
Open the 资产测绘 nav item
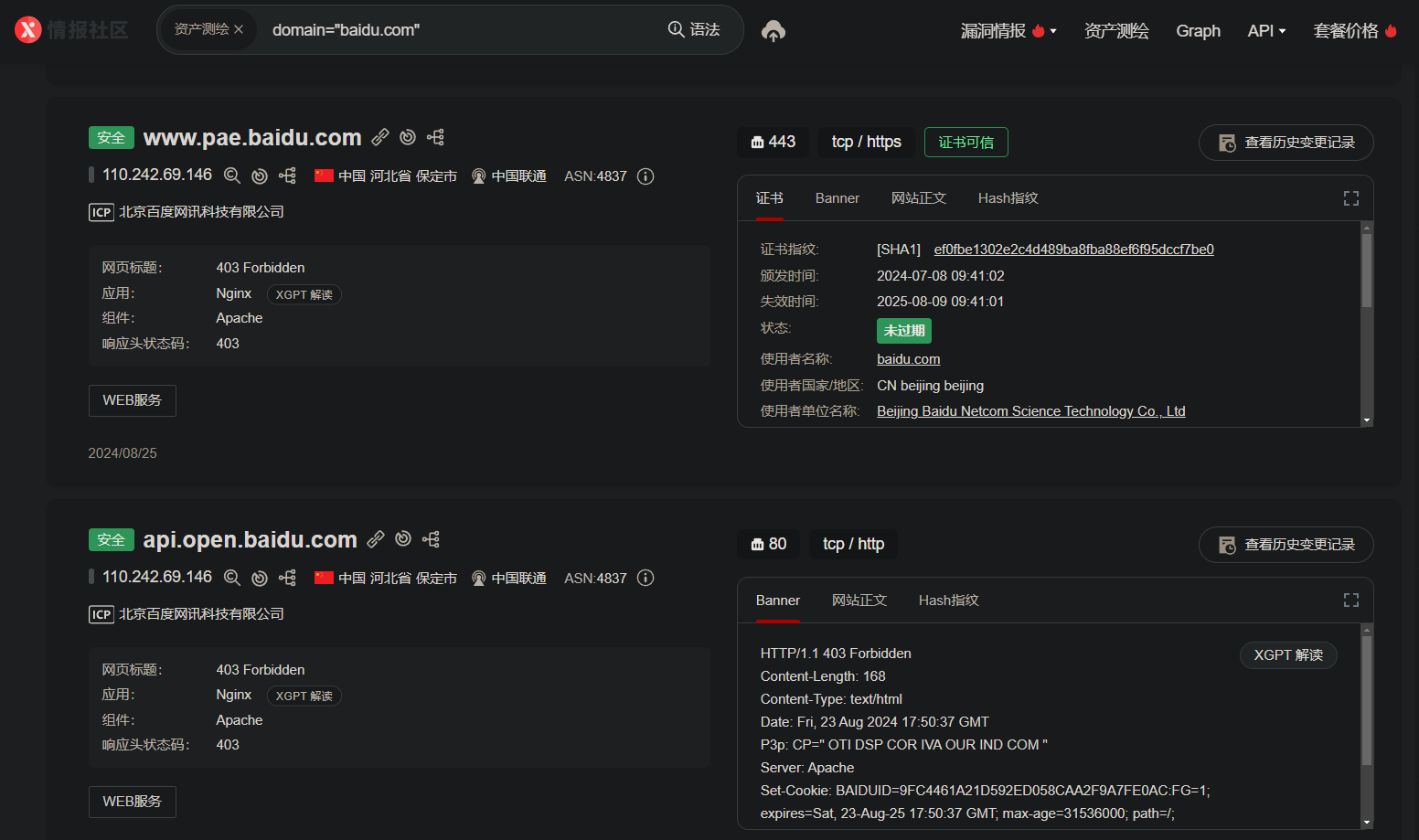pos(1116,31)
